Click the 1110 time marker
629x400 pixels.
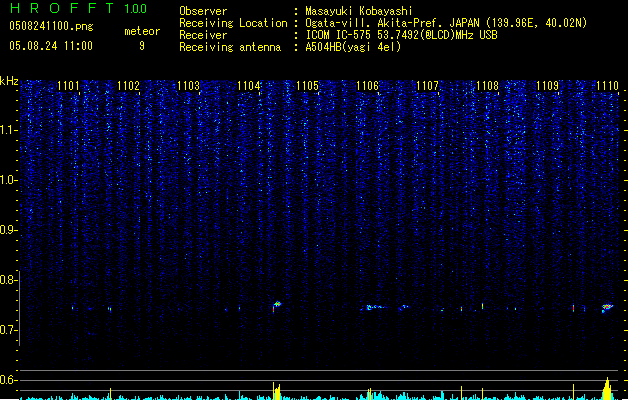click(x=607, y=86)
